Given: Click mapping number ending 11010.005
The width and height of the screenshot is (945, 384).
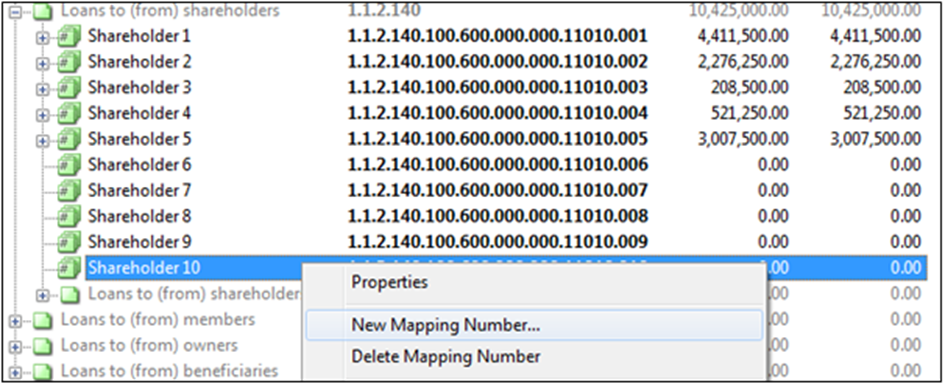Looking at the screenshot, I should pos(497,139).
